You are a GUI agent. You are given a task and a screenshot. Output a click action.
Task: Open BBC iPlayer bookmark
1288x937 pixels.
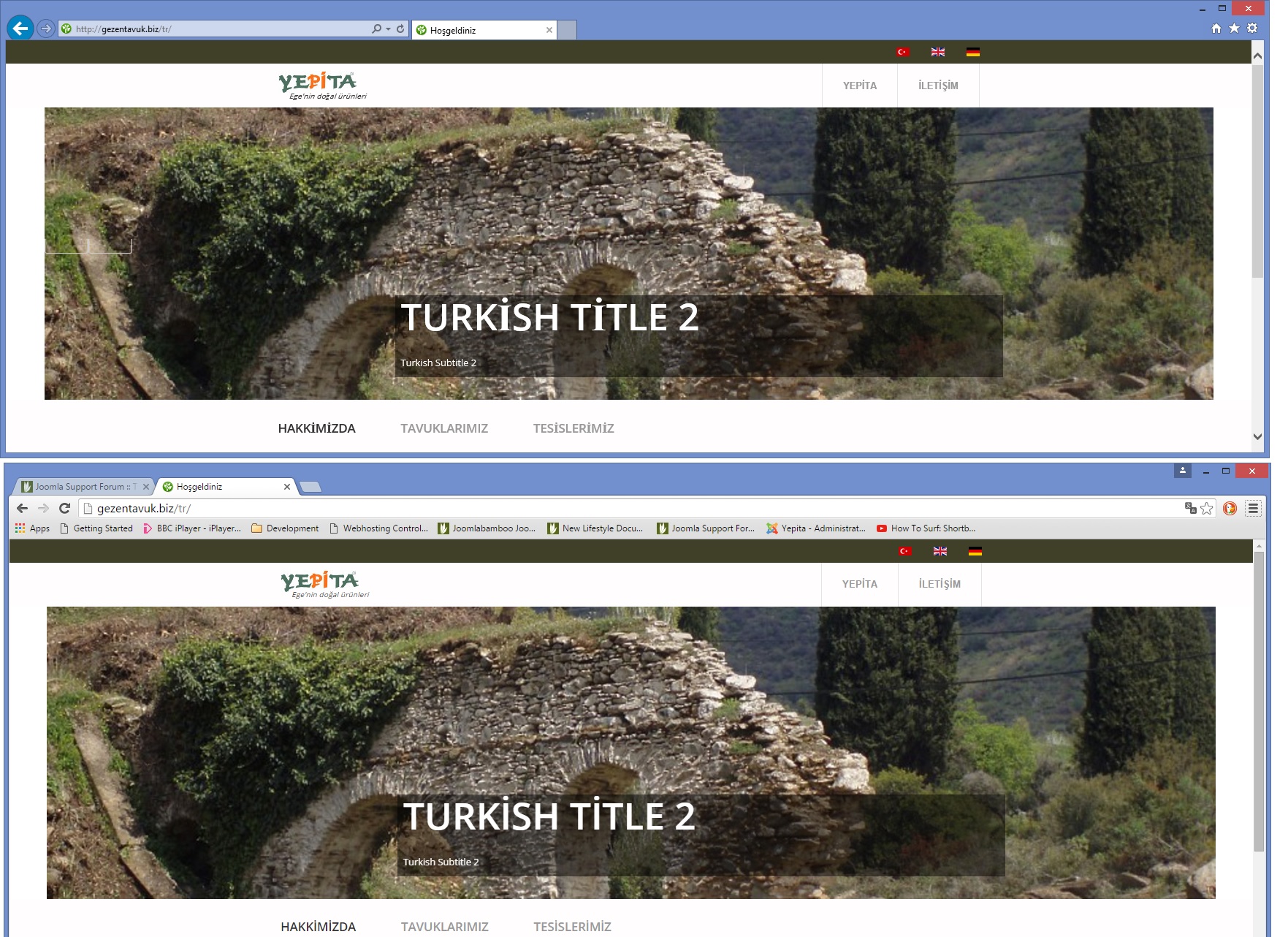pos(191,528)
